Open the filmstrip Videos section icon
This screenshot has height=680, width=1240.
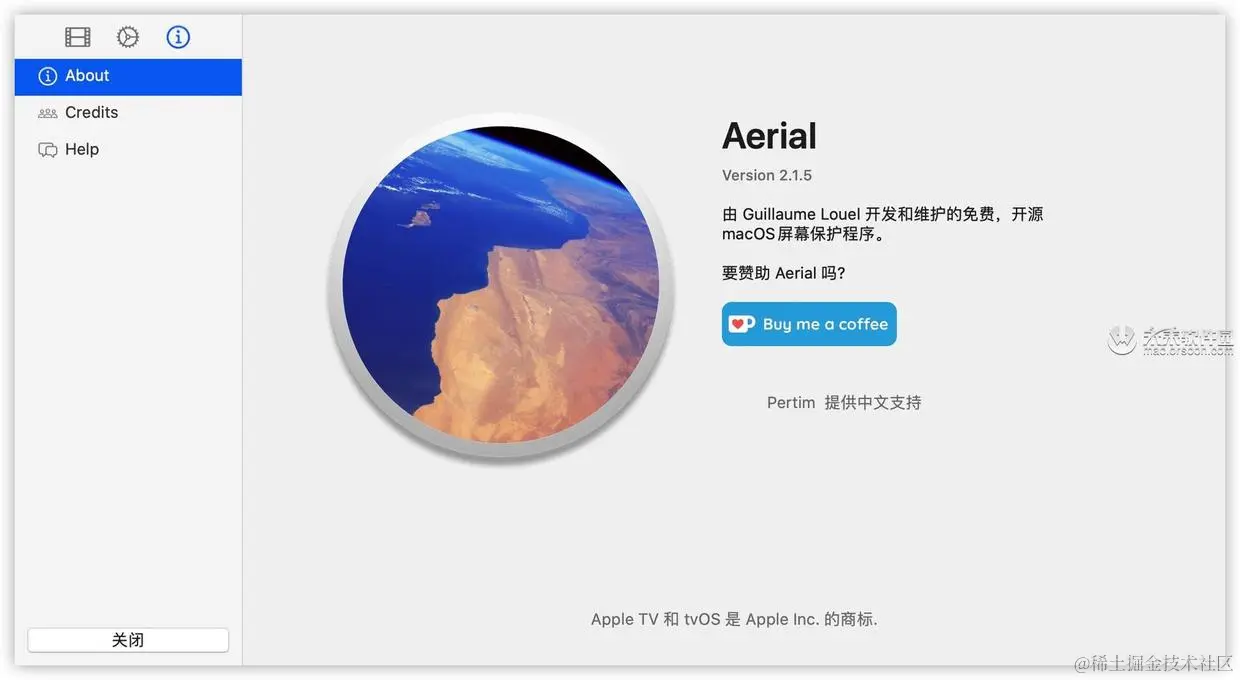coord(78,37)
